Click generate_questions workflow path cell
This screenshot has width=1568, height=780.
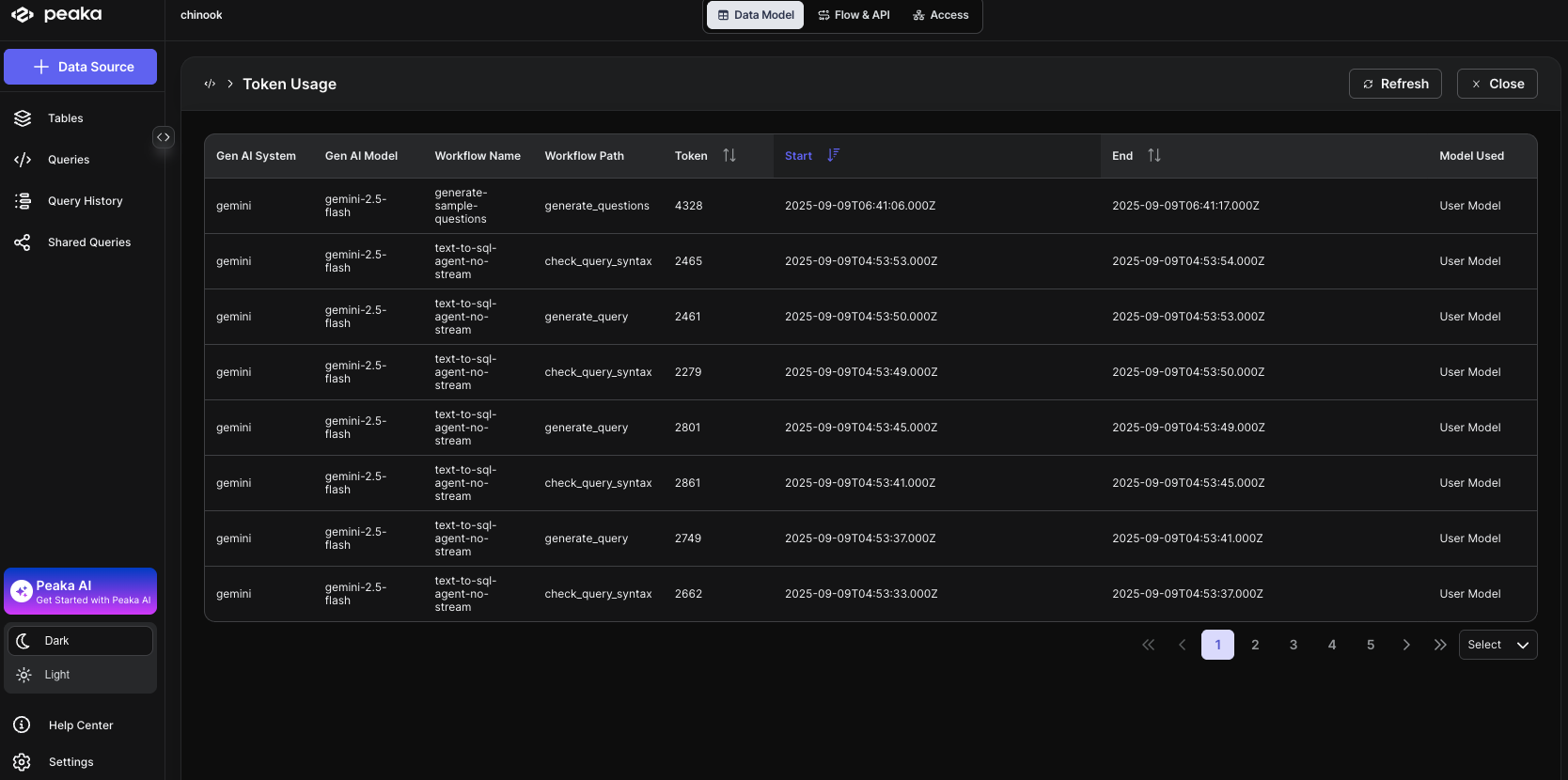(x=597, y=206)
